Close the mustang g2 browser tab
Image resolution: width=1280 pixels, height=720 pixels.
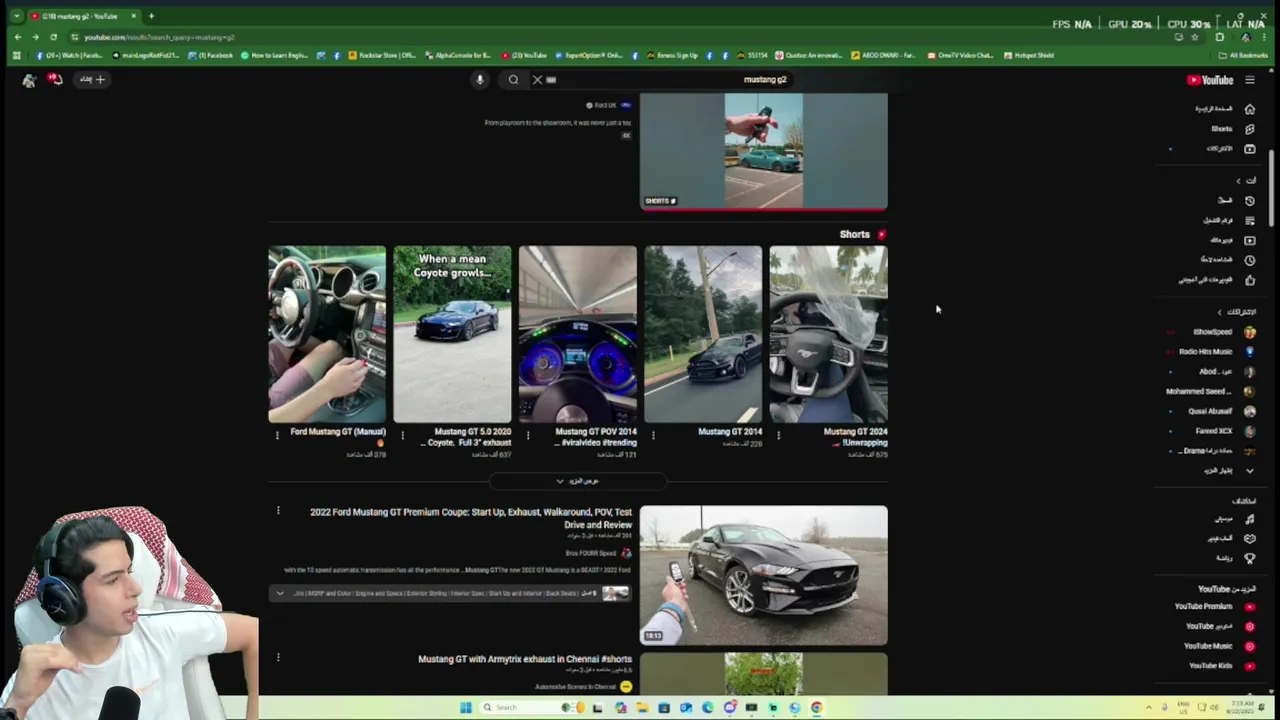coord(133,16)
